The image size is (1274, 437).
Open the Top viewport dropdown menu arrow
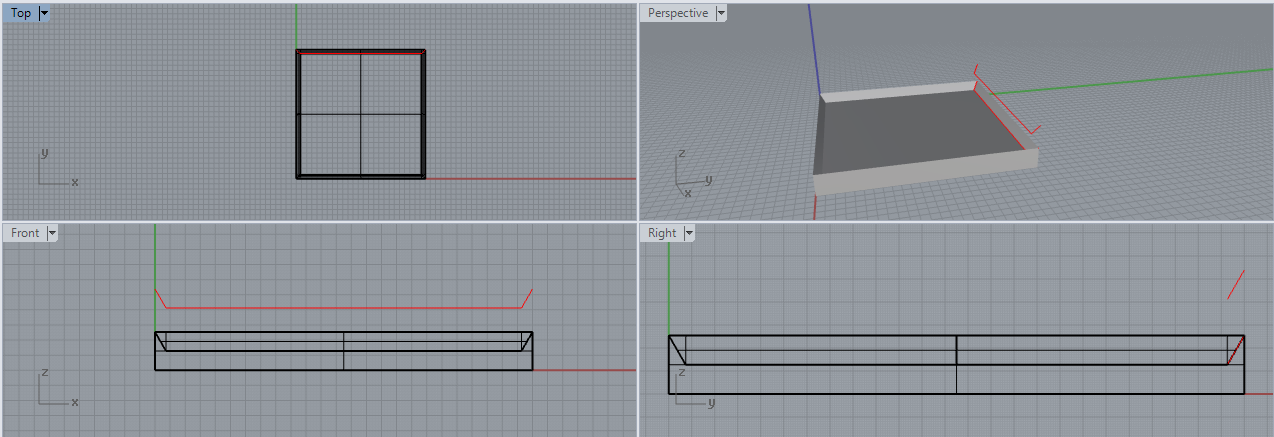coord(44,13)
